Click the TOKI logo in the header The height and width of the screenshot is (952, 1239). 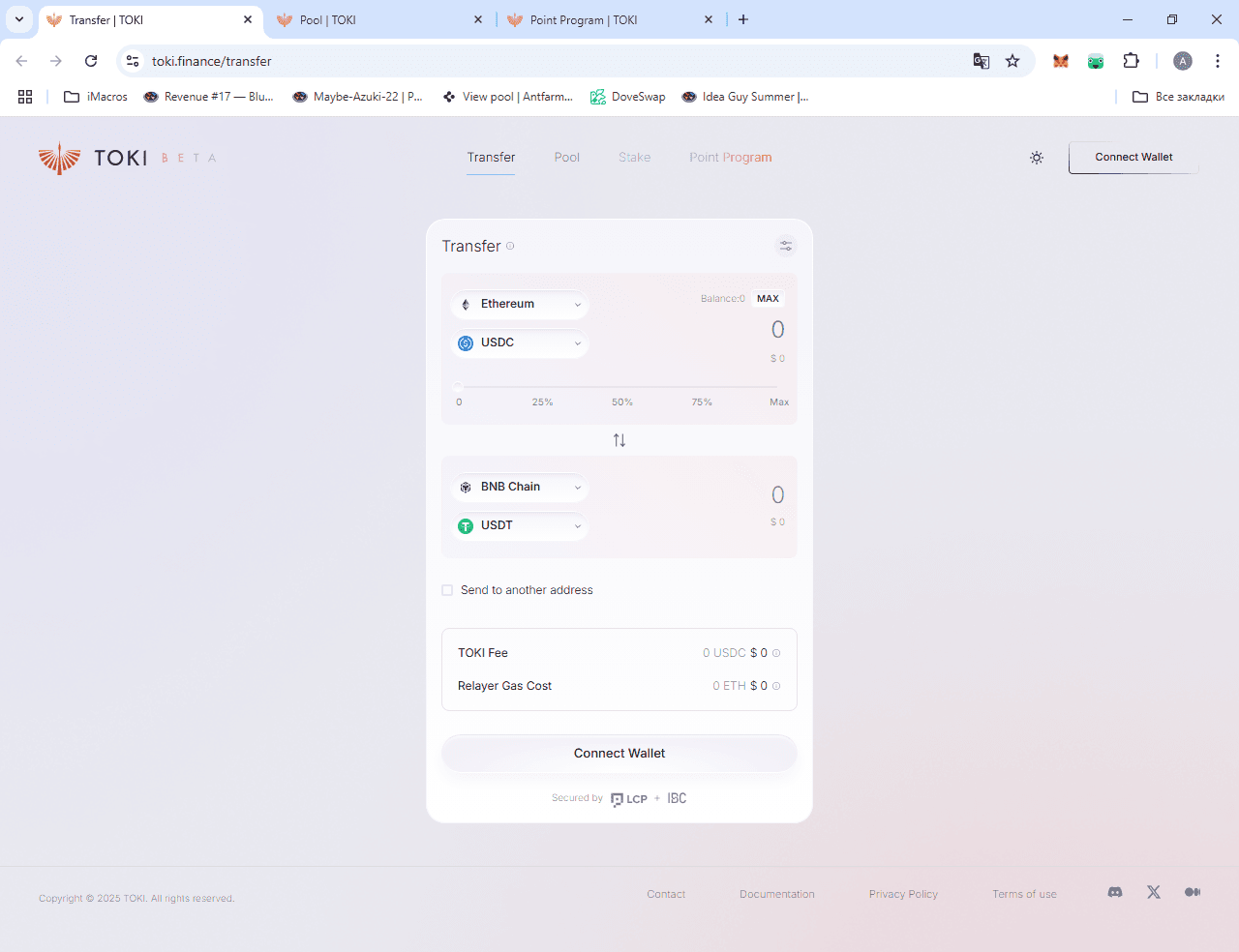coord(127,158)
